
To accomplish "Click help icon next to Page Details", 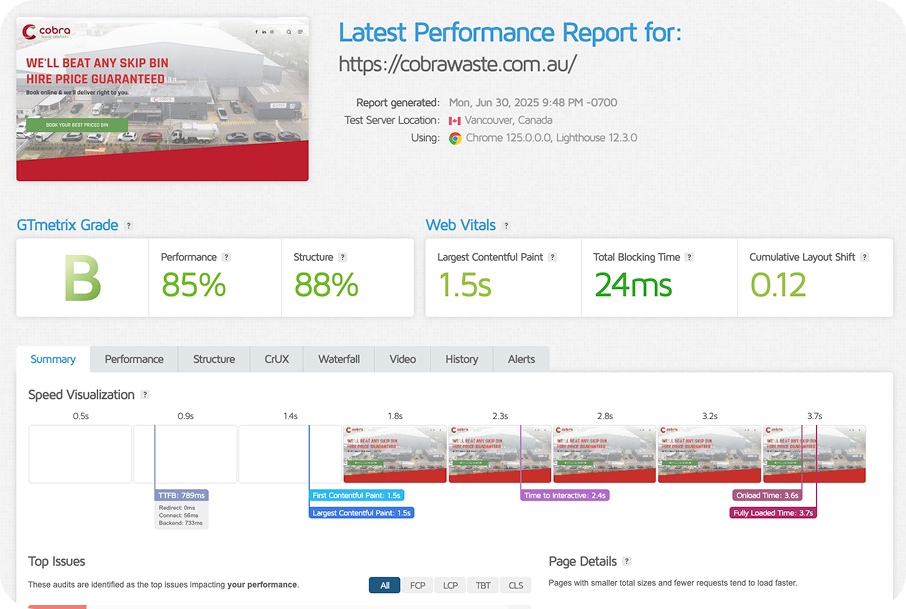I will (627, 562).
